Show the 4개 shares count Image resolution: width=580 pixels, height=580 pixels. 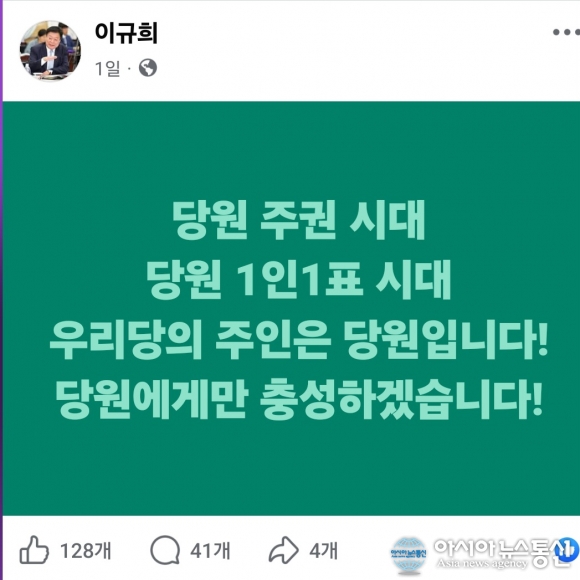[x=323, y=550]
